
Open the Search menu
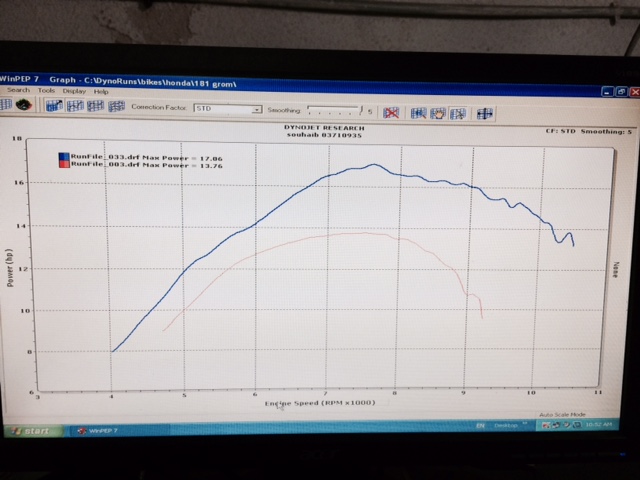pos(18,90)
